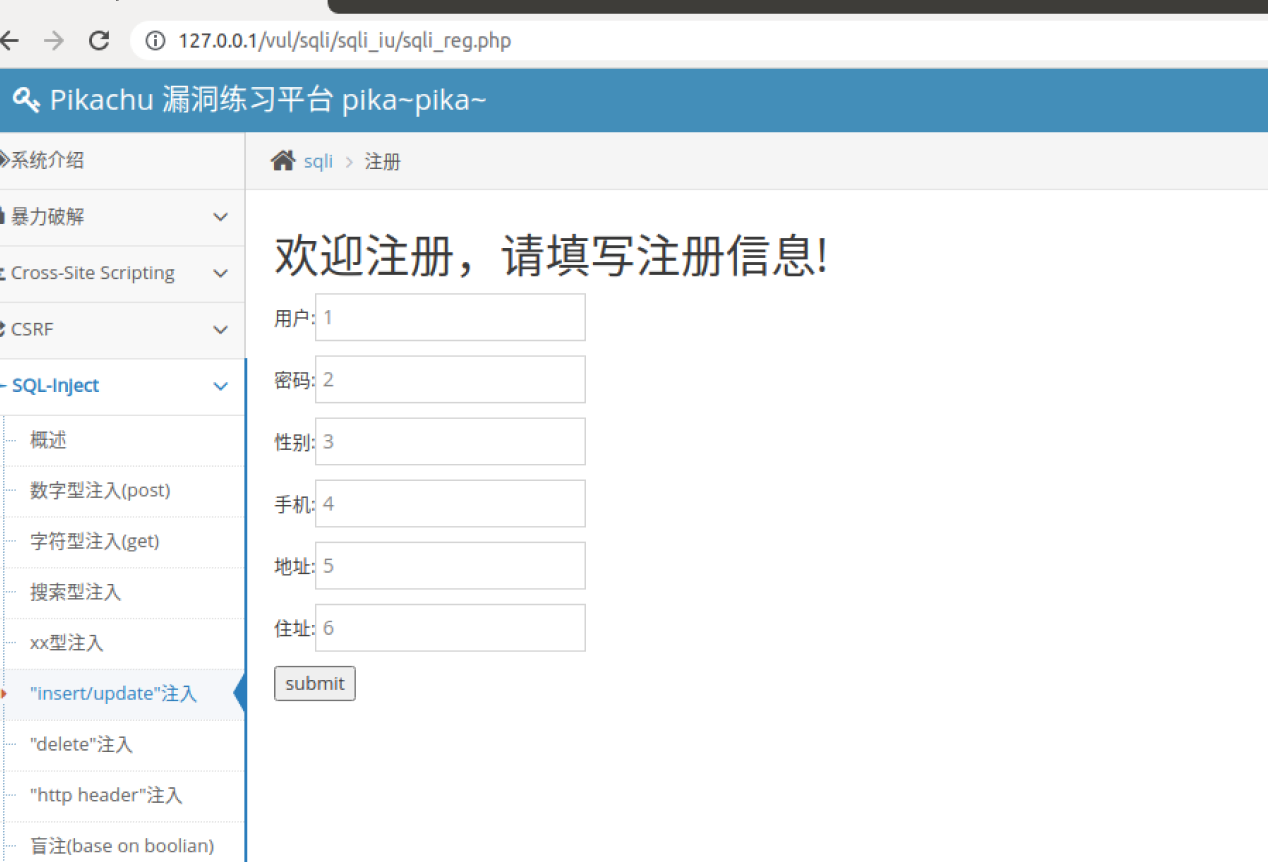The image size is (1268, 862).
Task: Click the 注册 breadcrumb text
Action: 382,161
